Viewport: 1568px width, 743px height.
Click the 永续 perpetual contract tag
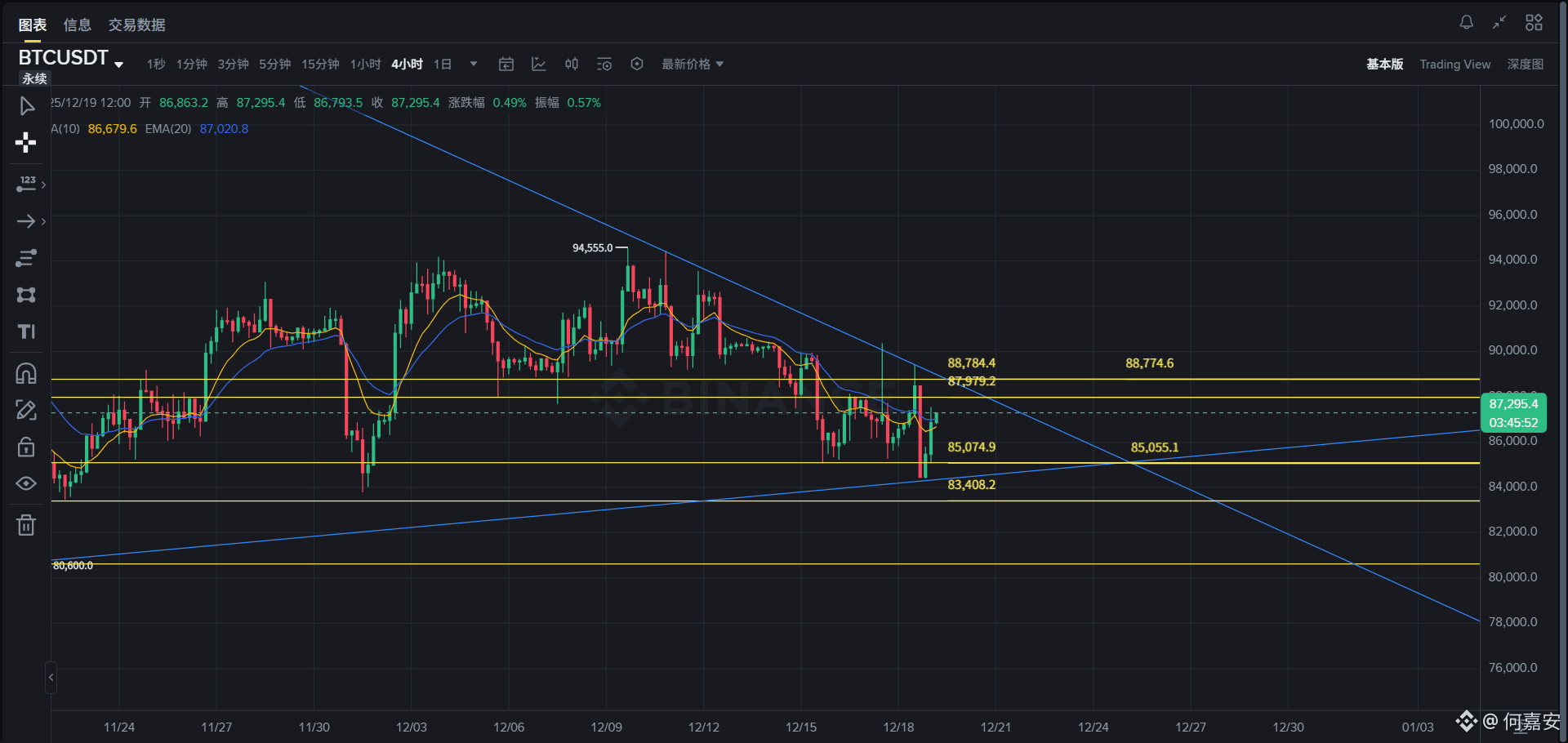tap(34, 78)
